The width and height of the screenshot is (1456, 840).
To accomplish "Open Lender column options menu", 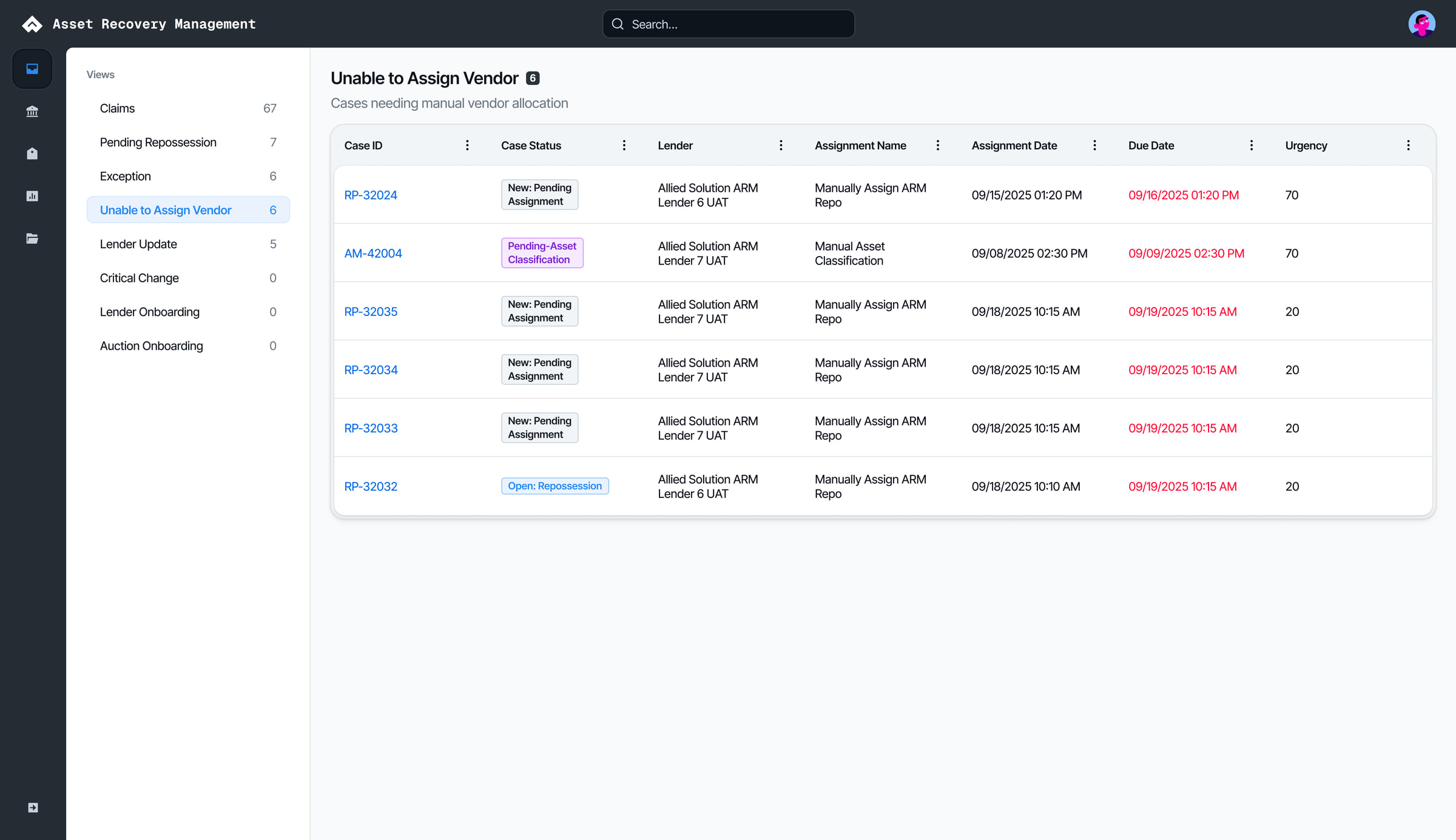I will click(x=781, y=145).
